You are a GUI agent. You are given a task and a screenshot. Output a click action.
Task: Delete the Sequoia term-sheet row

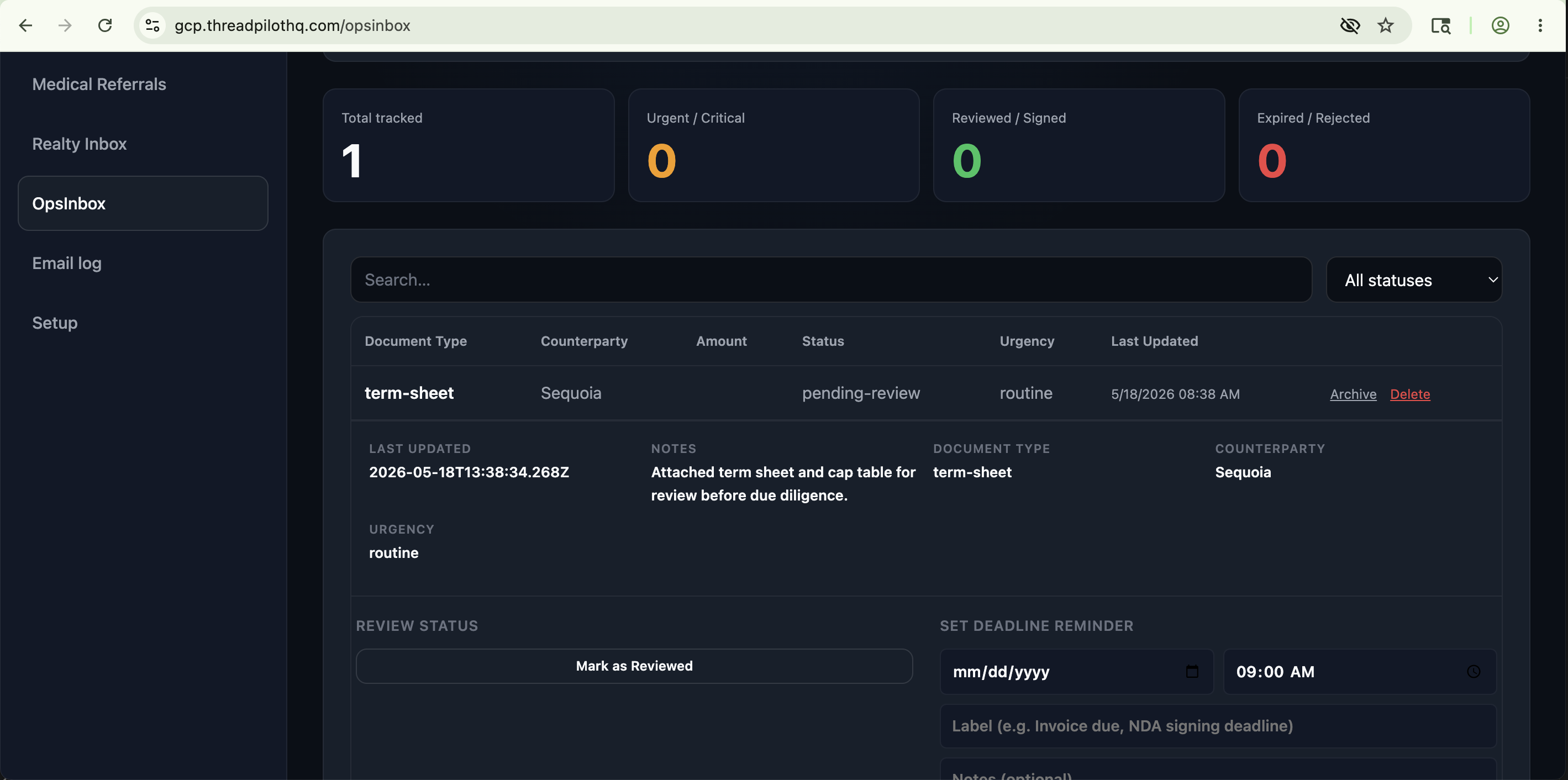coord(1410,394)
